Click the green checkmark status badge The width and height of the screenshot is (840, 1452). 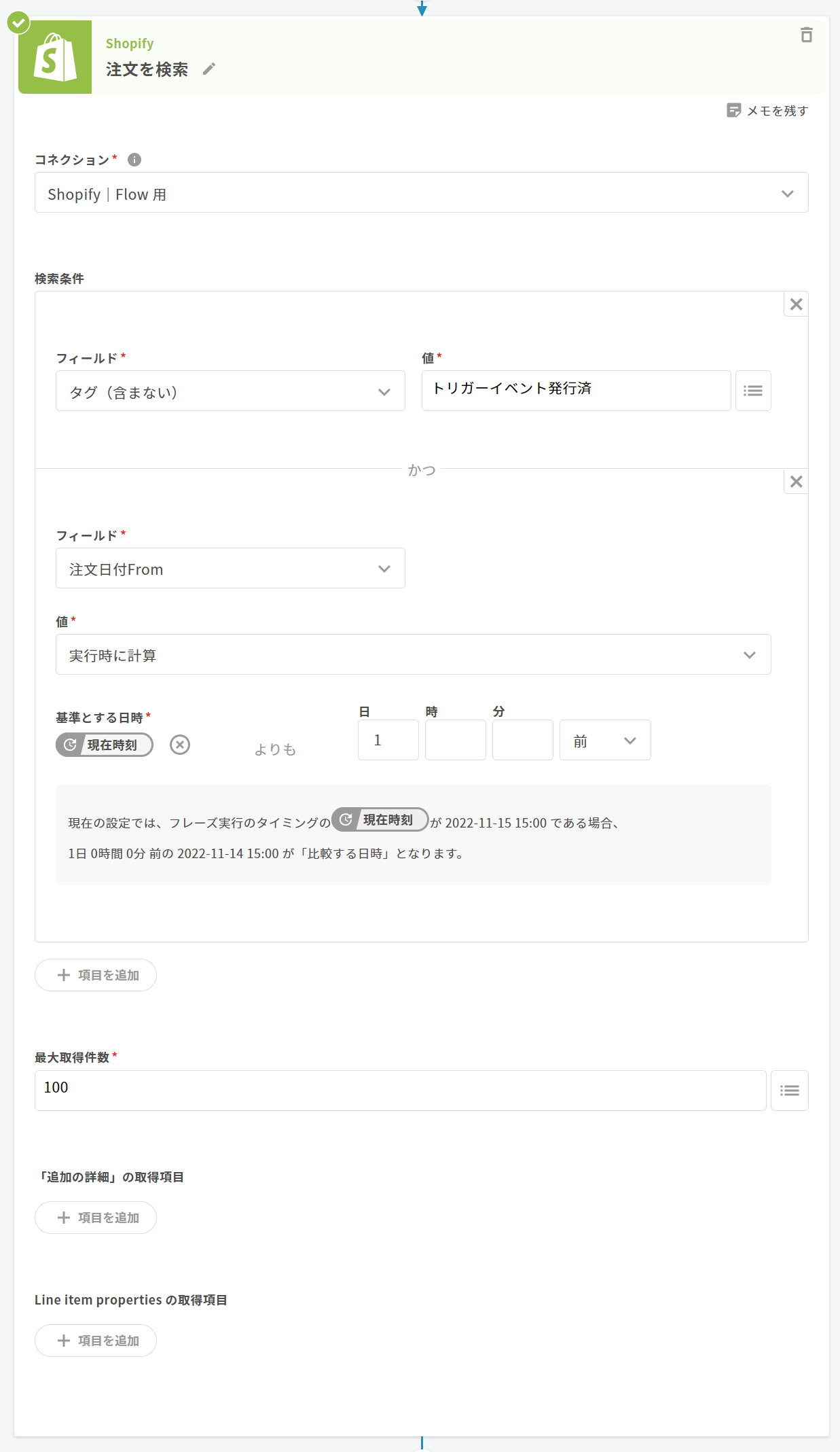pos(18,22)
